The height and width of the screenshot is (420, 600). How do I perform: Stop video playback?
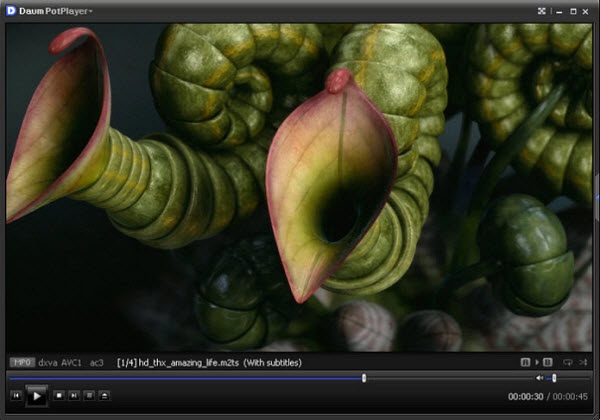[59, 396]
